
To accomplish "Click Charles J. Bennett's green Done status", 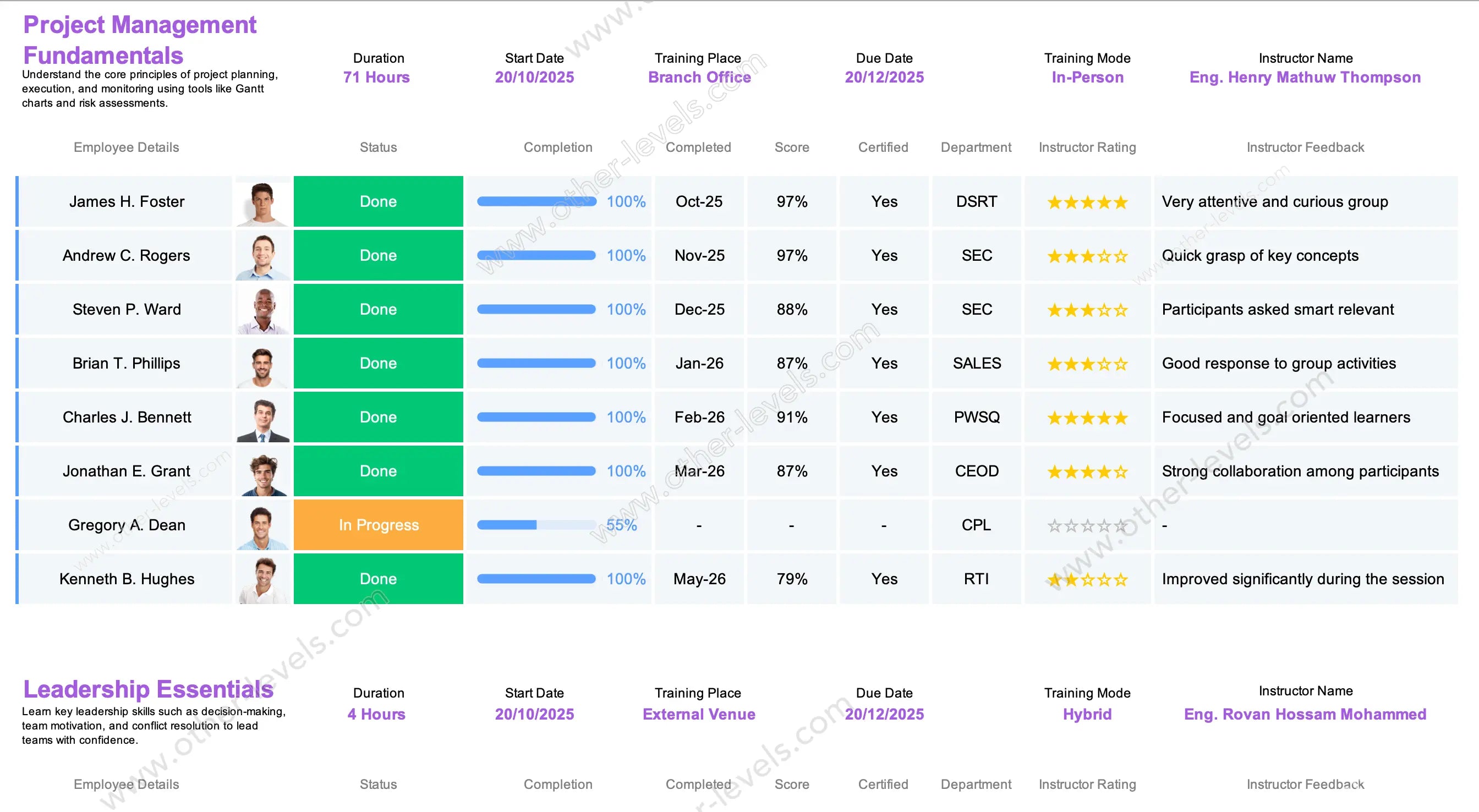I will 379,418.
